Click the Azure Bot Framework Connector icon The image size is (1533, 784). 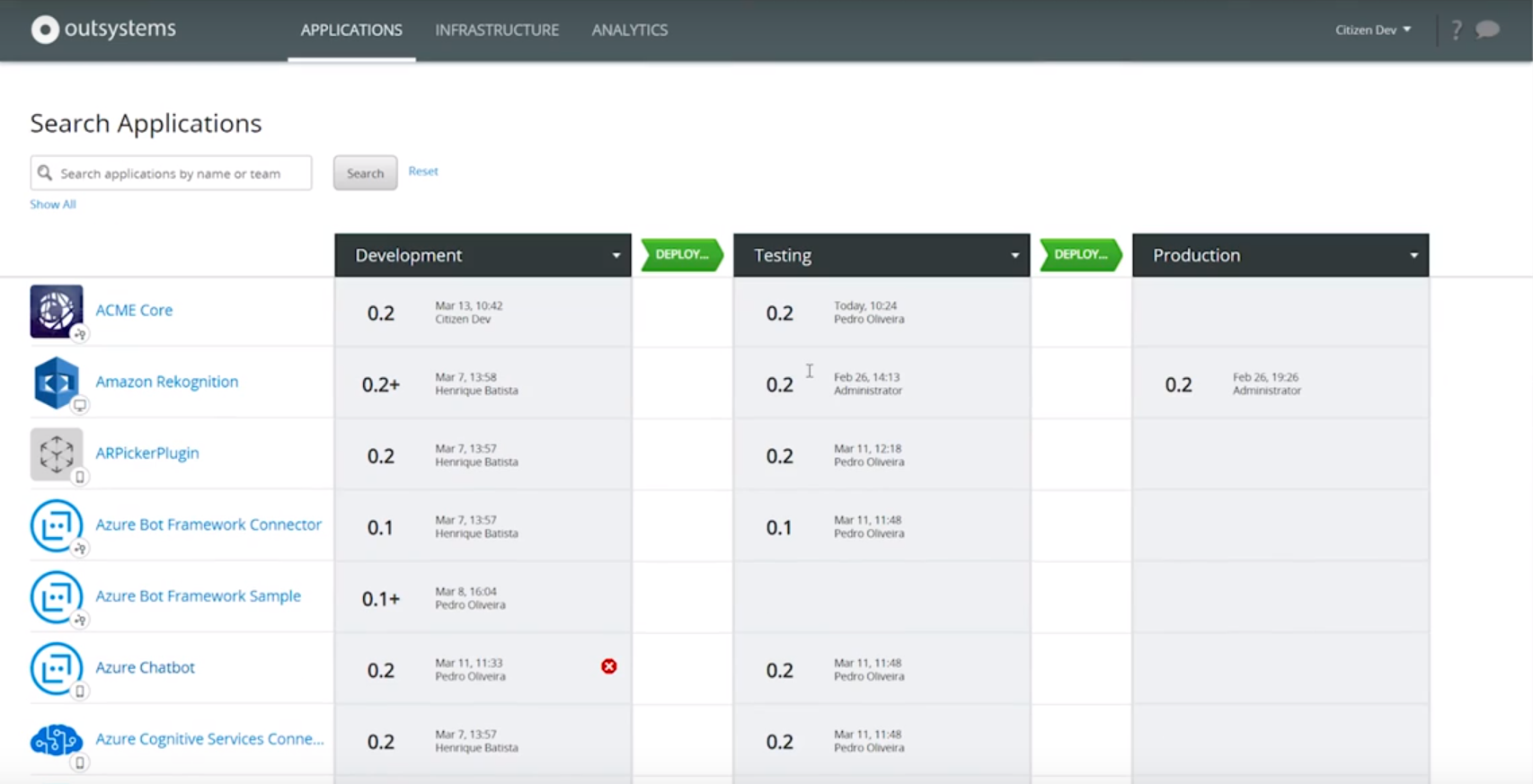coord(56,525)
